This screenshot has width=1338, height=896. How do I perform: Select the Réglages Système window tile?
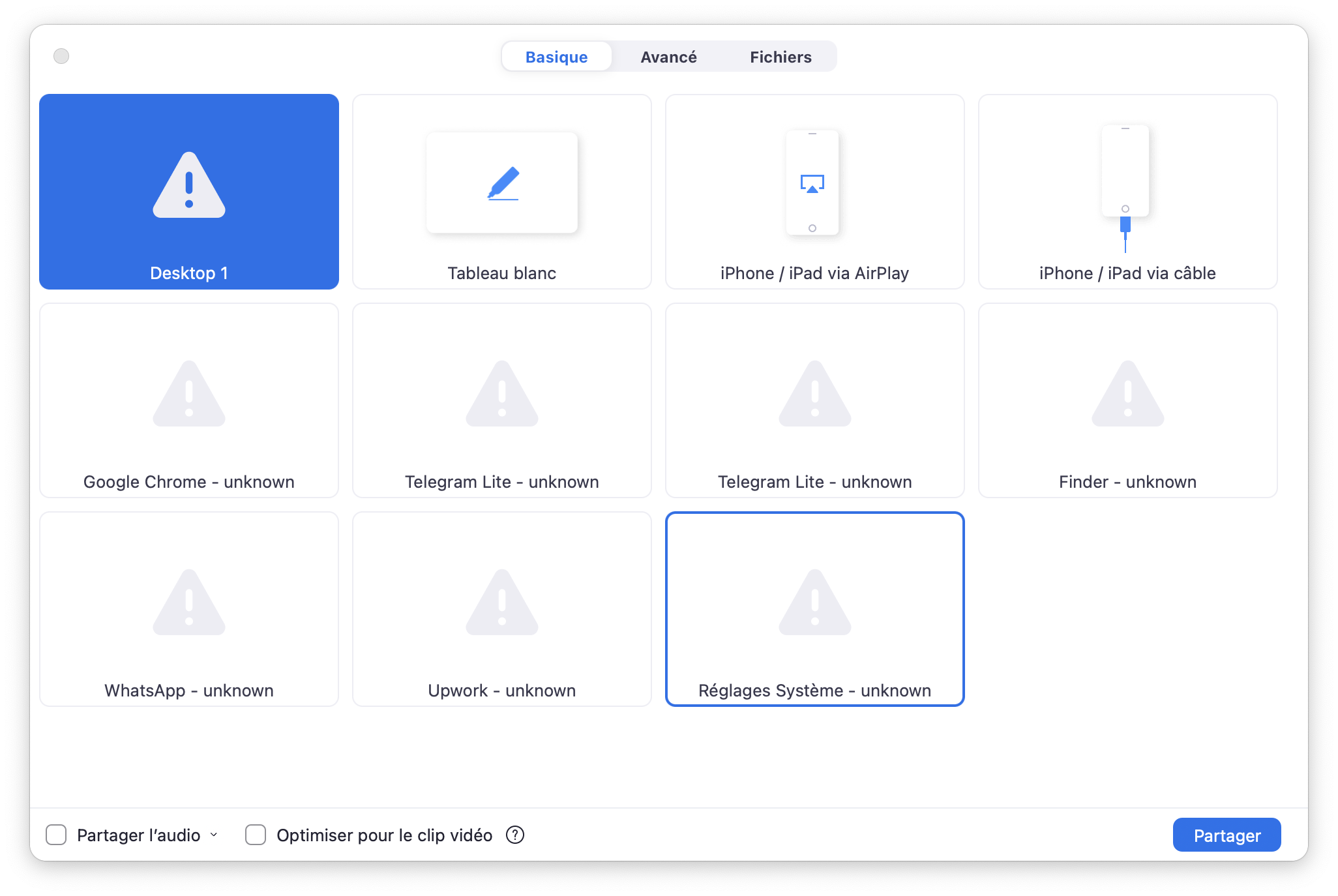[814, 608]
